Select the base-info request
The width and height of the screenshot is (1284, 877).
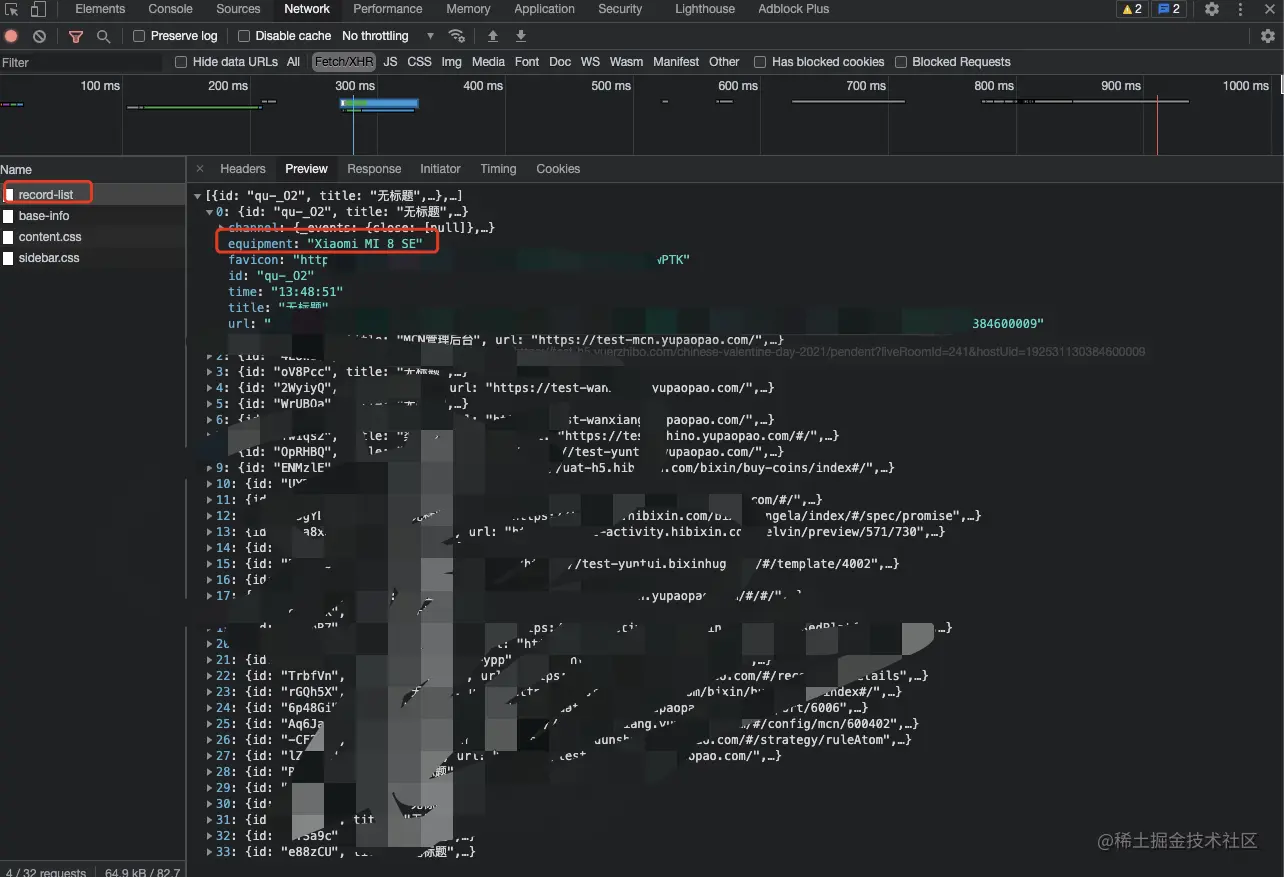93,216
